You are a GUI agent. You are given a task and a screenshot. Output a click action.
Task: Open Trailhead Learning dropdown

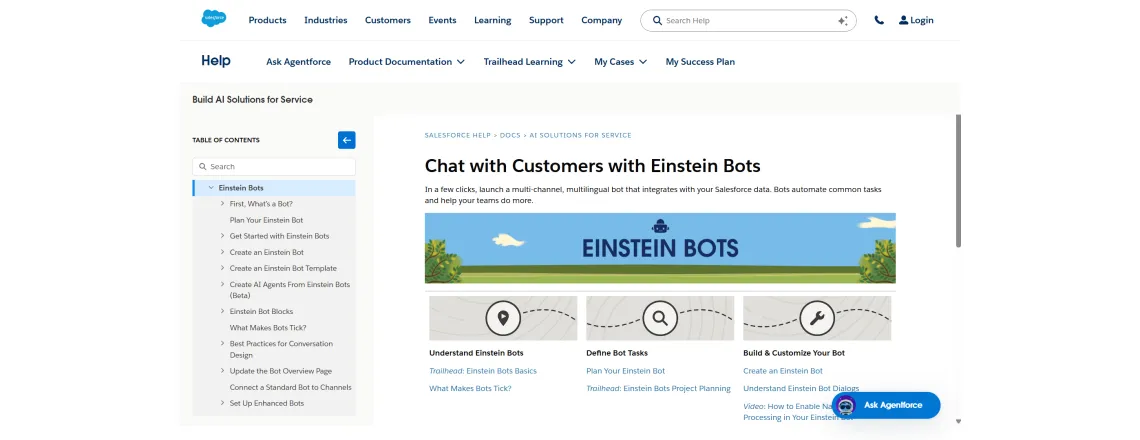(x=529, y=62)
